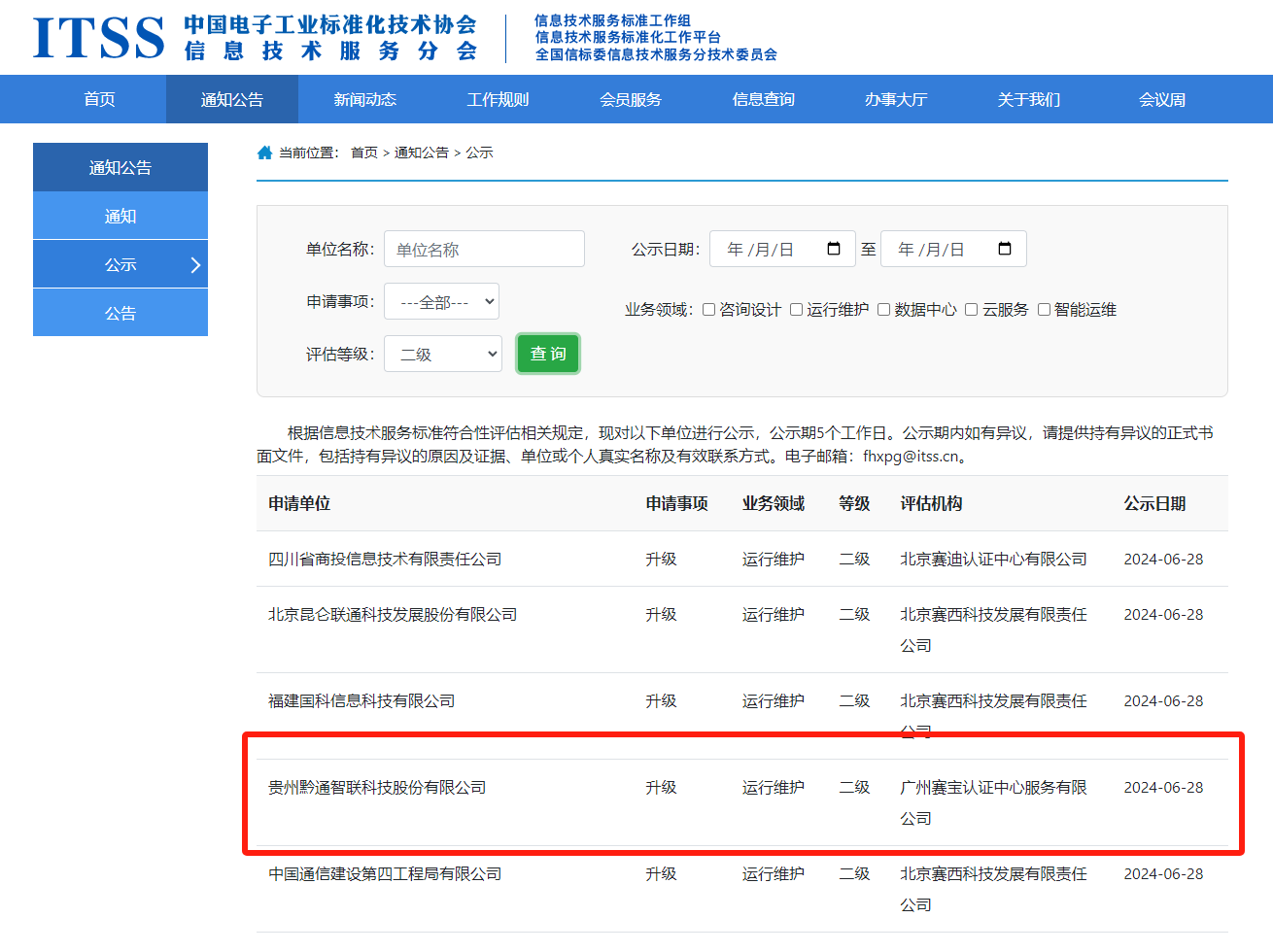Open 北京昆仑联通科技发展股份有限公司 entry
The width and height of the screenshot is (1273, 952).
coord(393,614)
